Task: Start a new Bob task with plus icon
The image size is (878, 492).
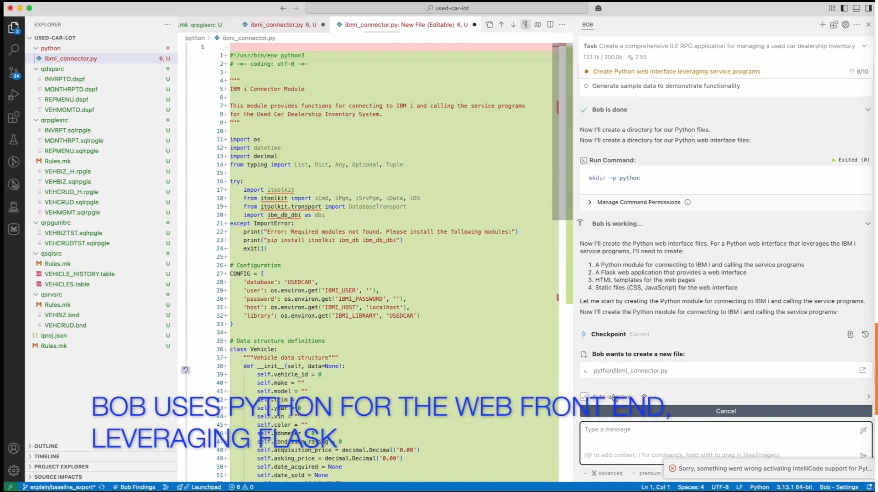Action: [x=822, y=25]
